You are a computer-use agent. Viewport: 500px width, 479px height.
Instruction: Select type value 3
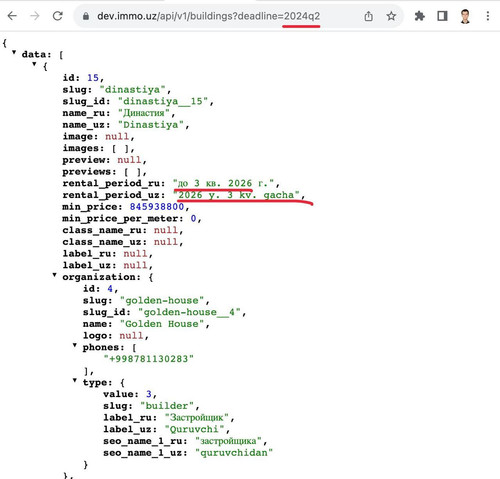coord(149,394)
